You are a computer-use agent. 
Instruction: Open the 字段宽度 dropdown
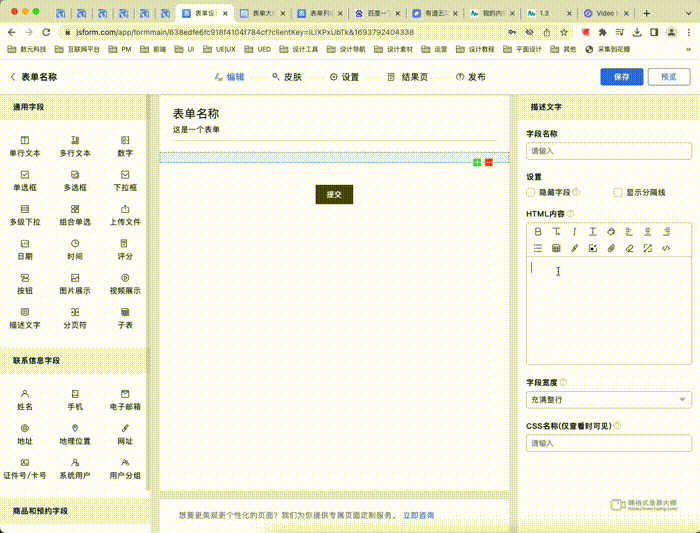coord(609,400)
